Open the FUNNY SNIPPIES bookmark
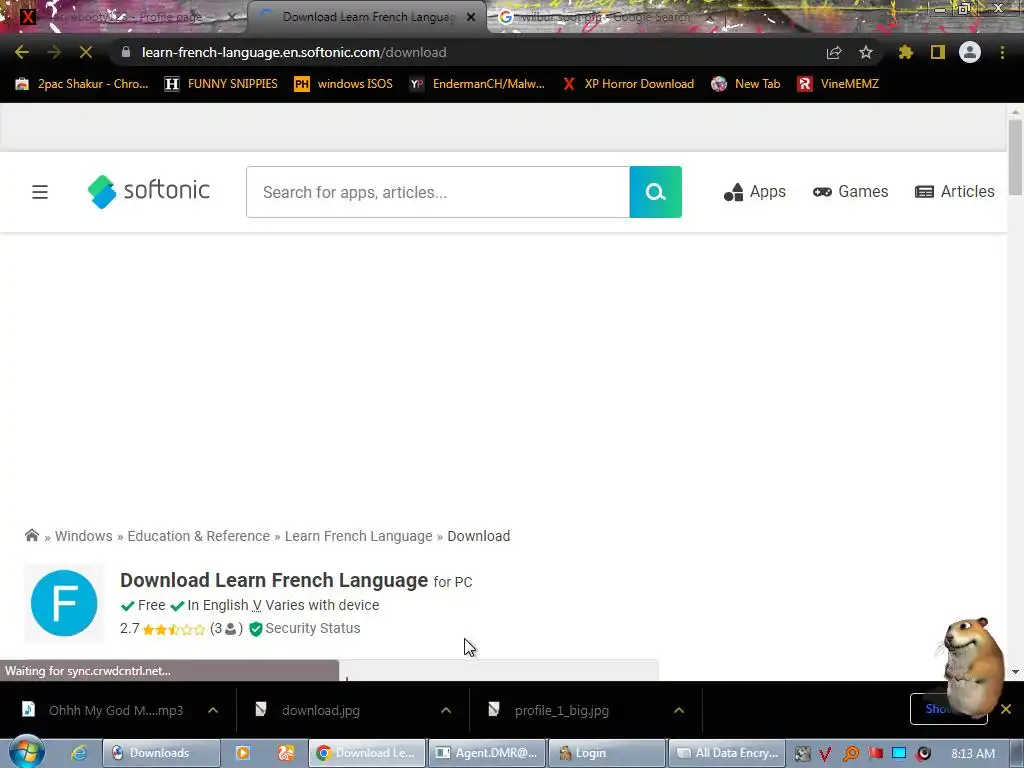The height and width of the screenshot is (768, 1024). pos(221,84)
